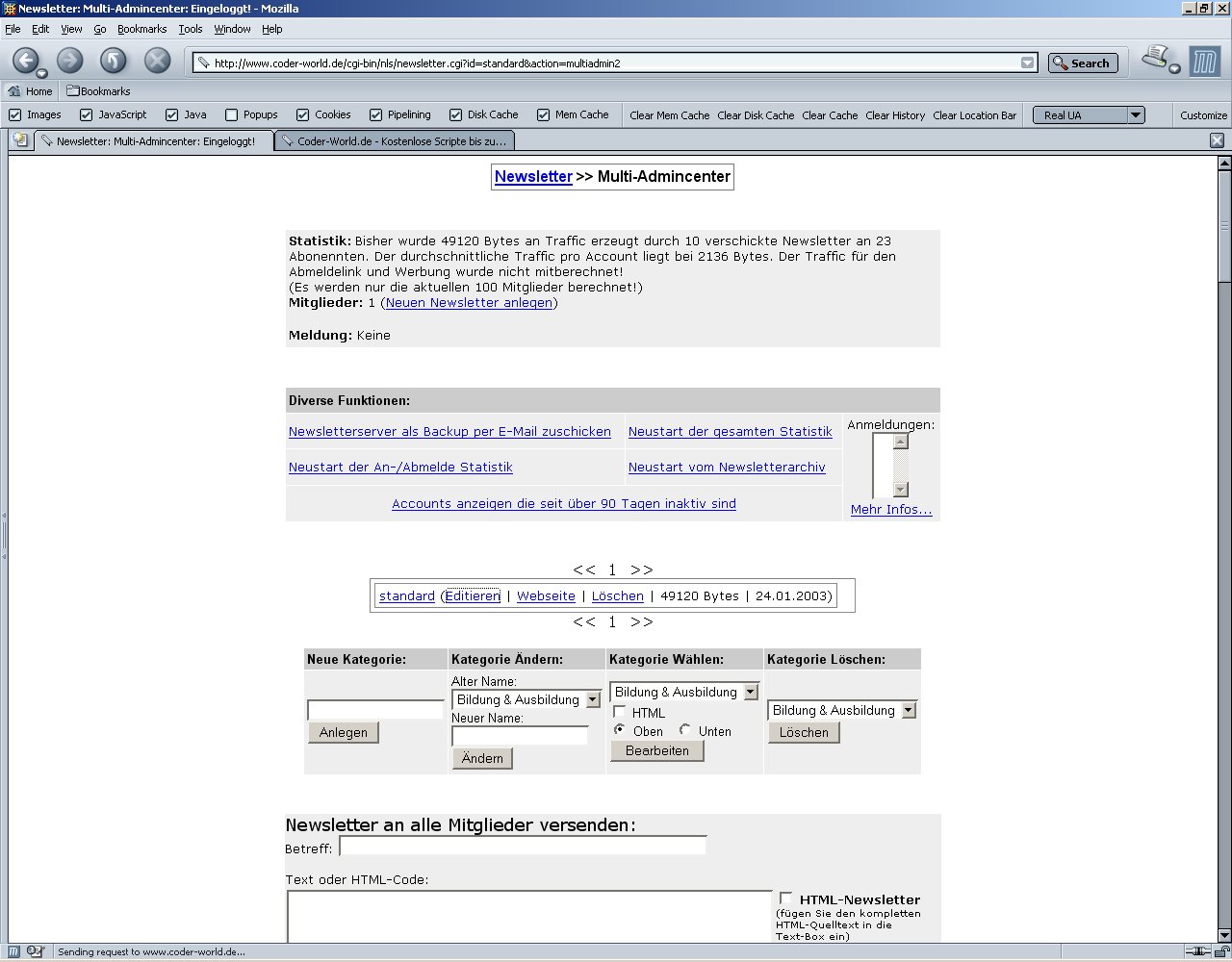Click Clear Location Bar in the toolbar
The image size is (1232, 962).
974,115
